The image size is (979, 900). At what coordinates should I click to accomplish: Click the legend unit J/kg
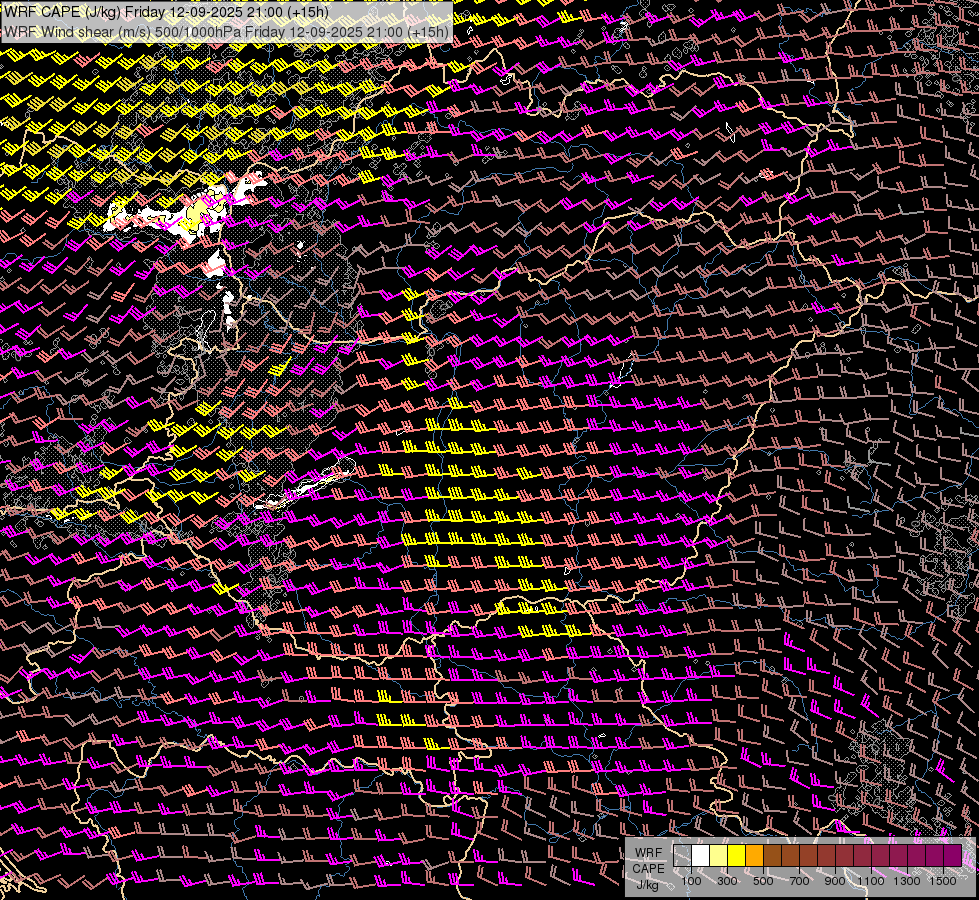click(x=648, y=885)
